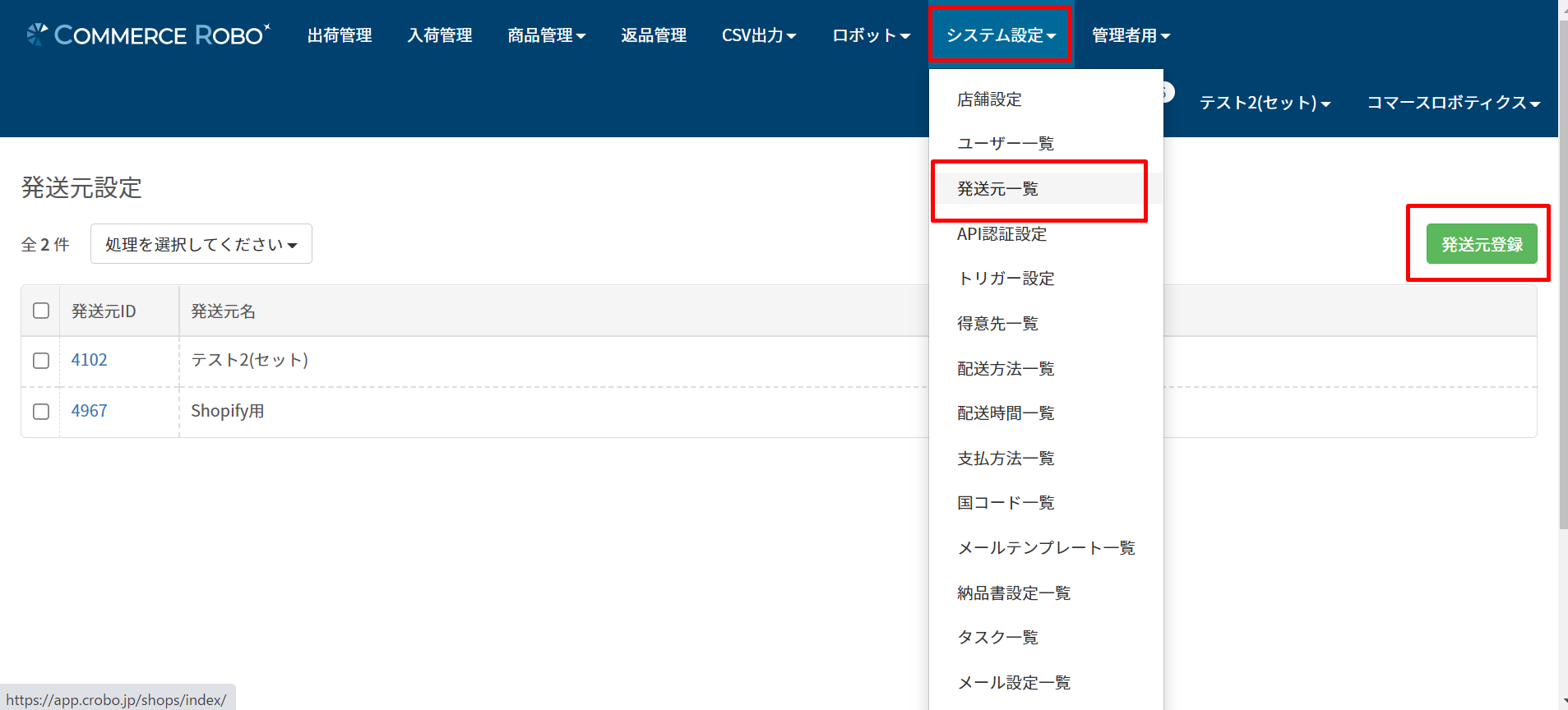Select メールテンプレート一覧 menu item
Viewport: 1568px width, 710px height.
tap(1046, 548)
